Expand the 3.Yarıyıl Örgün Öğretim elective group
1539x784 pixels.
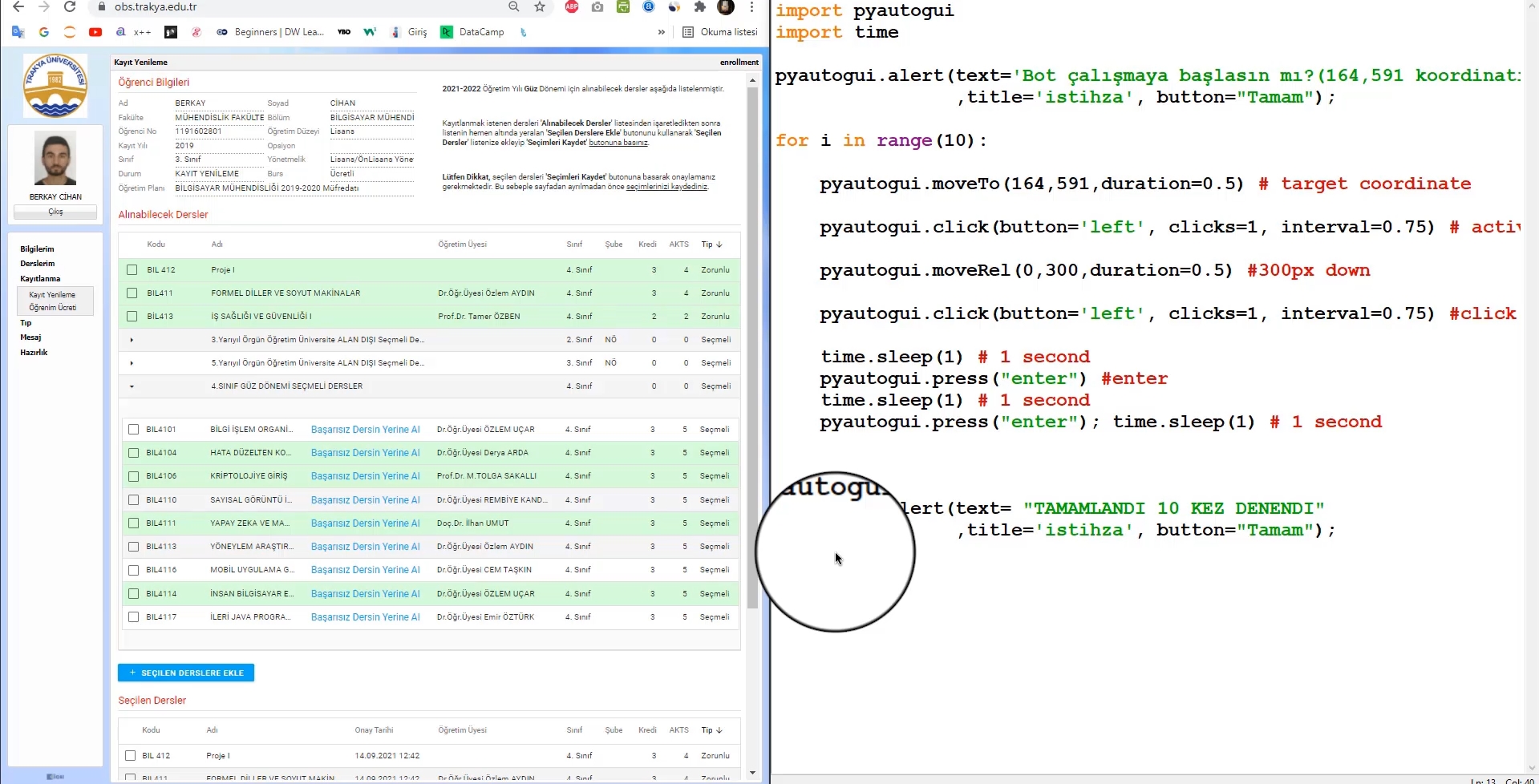tap(132, 340)
